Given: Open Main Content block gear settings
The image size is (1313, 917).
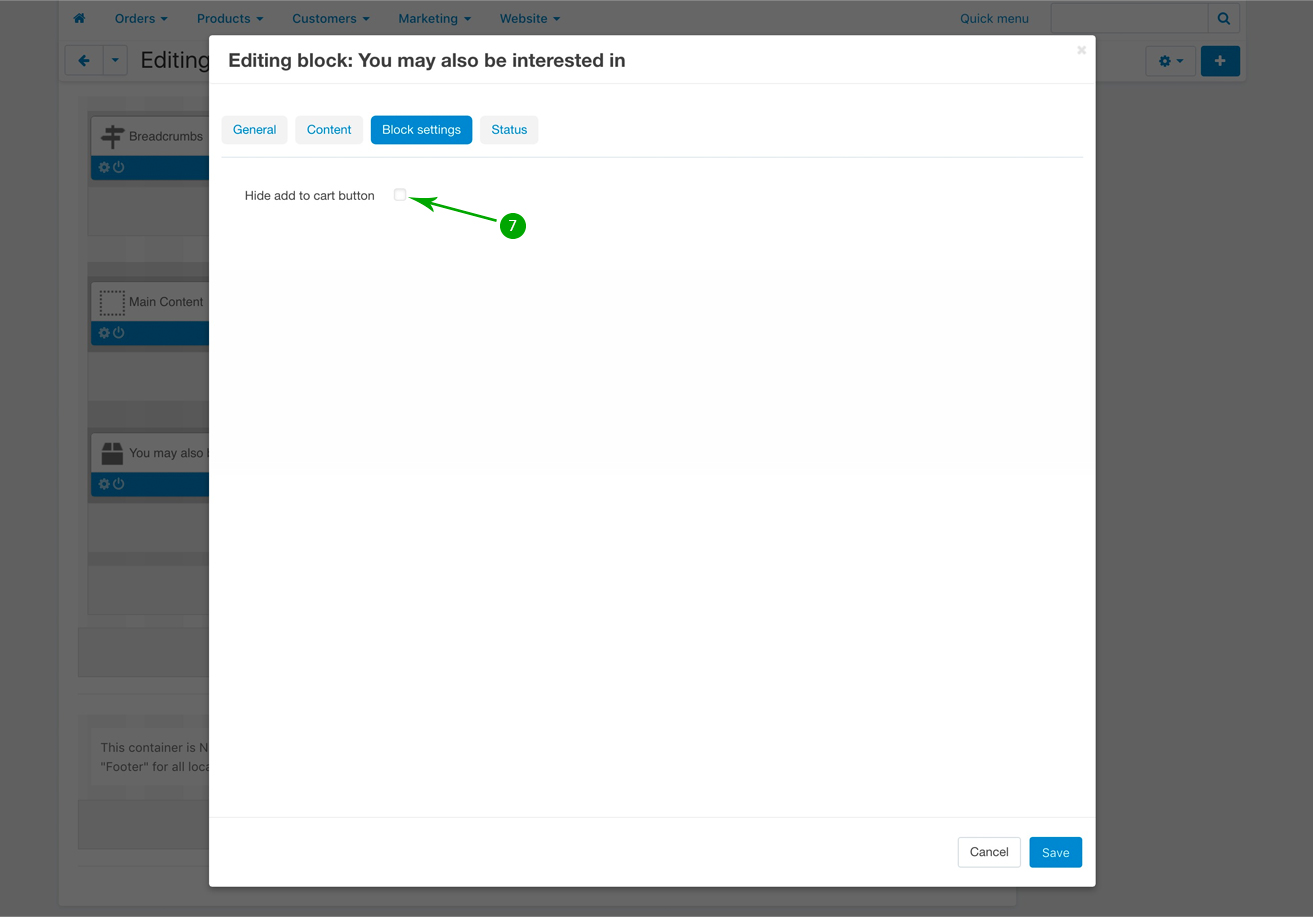Looking at the screenshot, I should tap(104, 332).
